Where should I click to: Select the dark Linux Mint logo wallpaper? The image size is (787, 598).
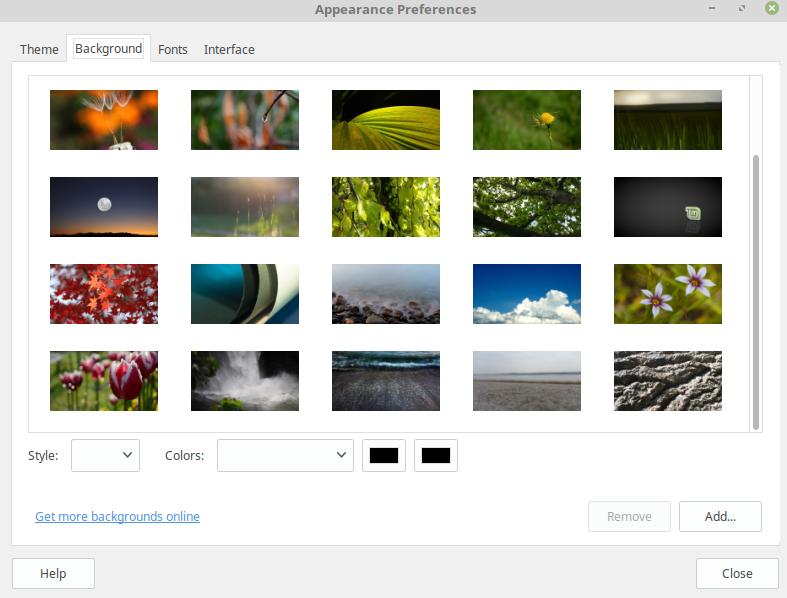(x=667, y=207)
